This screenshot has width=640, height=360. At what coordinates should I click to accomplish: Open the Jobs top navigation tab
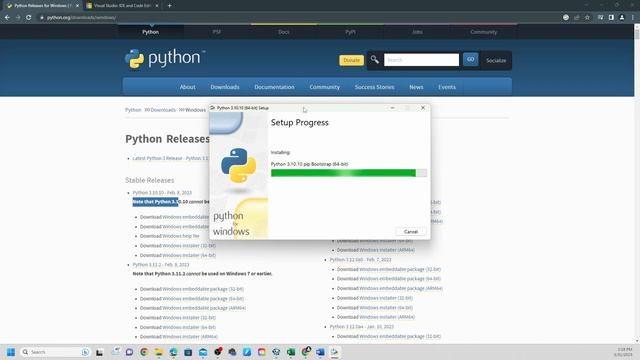pos(417,32)
